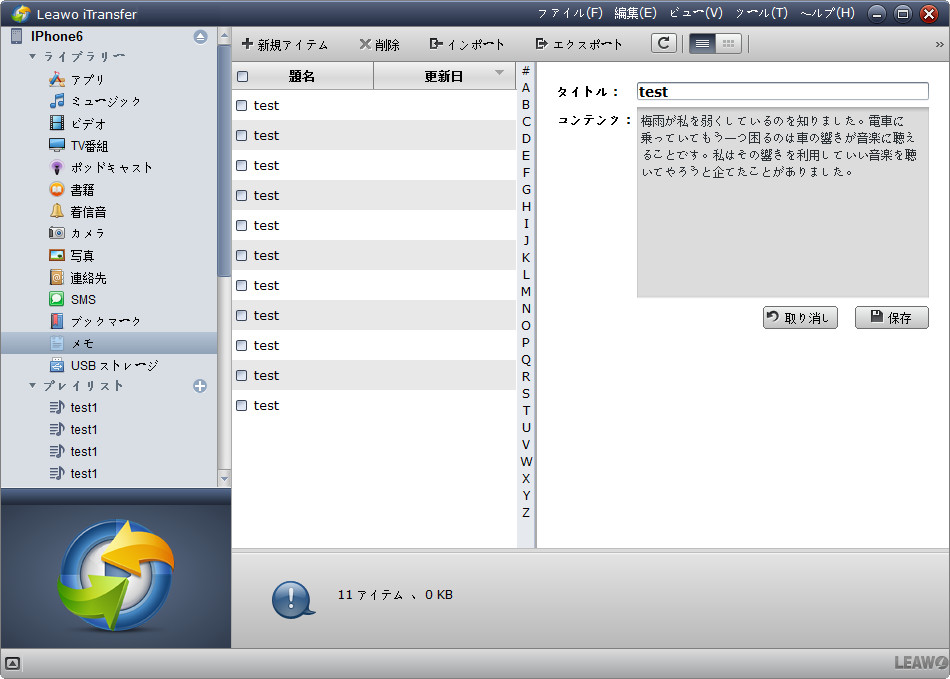Toggle the select-all checkbox in the header

(242, 76)
